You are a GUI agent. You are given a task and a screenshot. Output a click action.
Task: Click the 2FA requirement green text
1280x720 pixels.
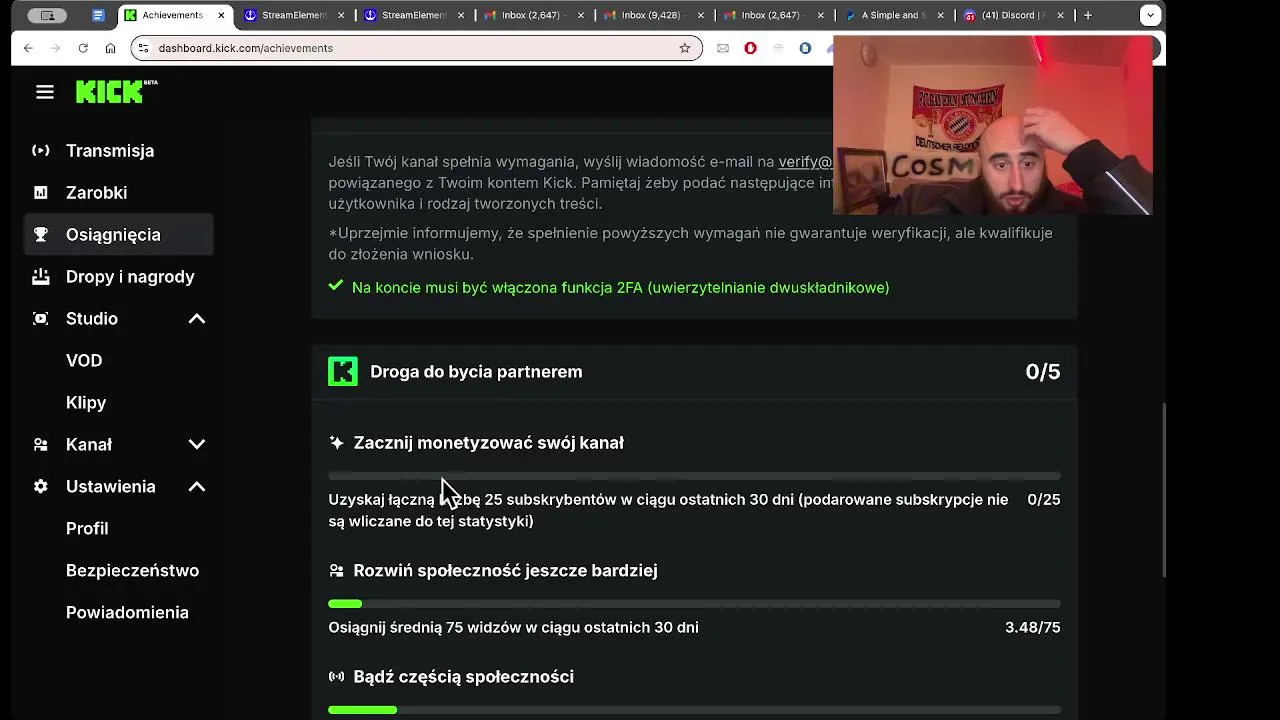pyautogui.click(x=620, y=288)
